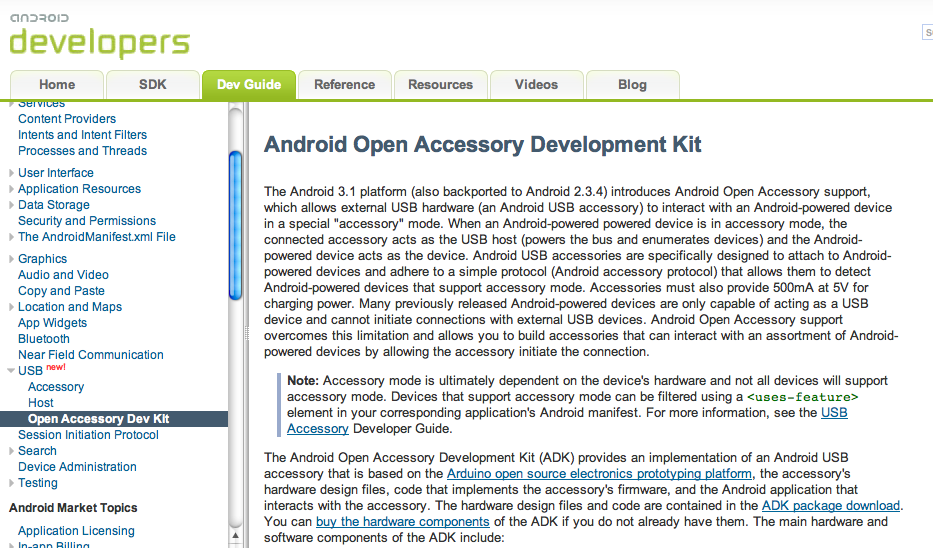Expand the Graphics section arrow
Screen dimensions: 933x548
12,259
